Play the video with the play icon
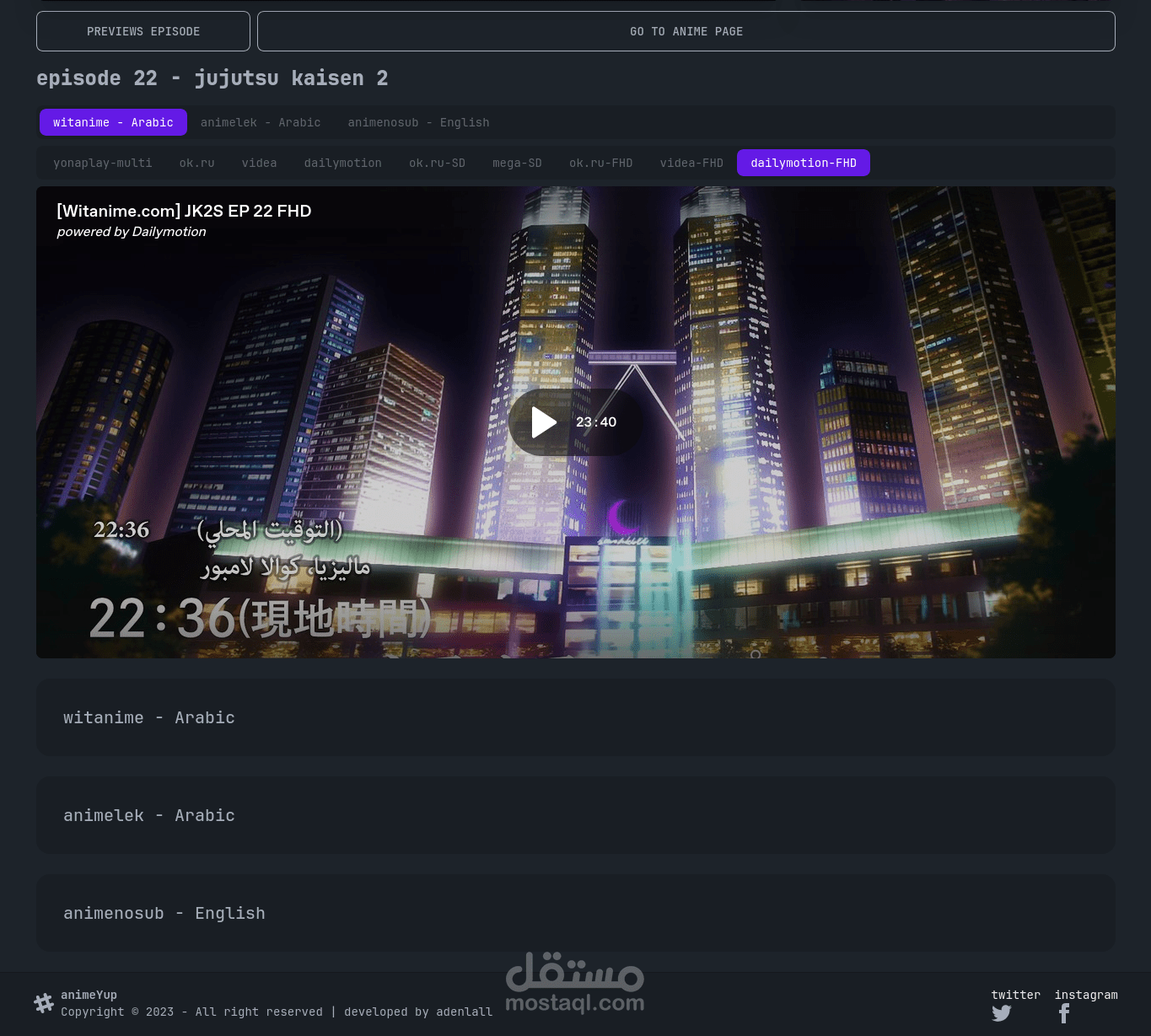The height and width of the screenshot is (1036, 1151). tap(544, 422)
